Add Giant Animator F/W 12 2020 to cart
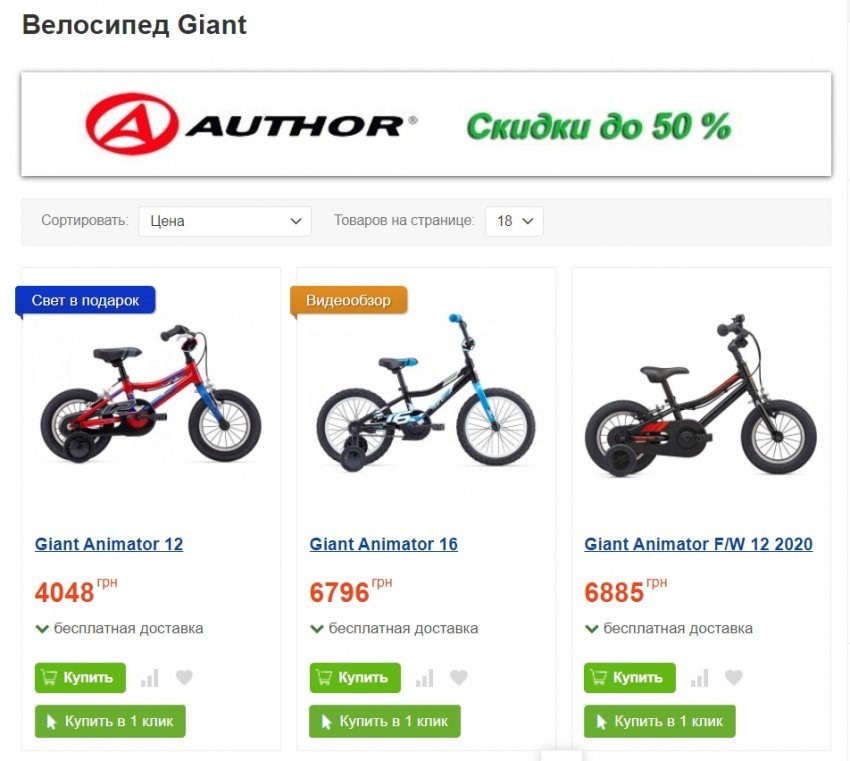This screenshot has width=850, height=761. coord(630,678)
